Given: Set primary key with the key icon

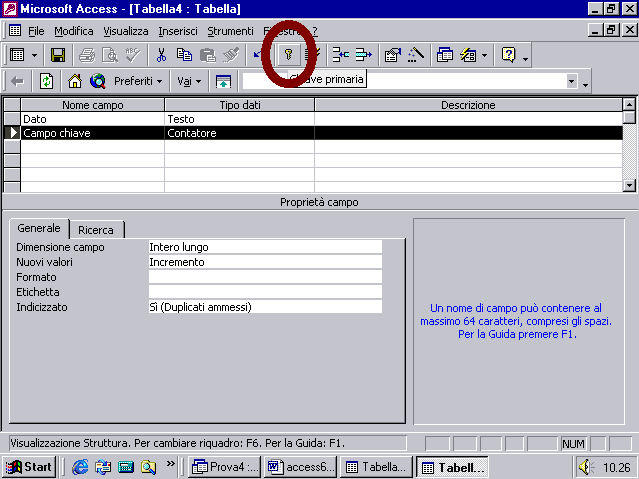Looking at the screenshot, I should tap(289, 55).
